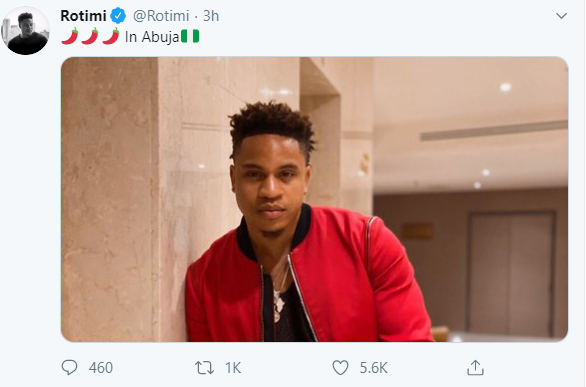Click the Rotimi display name
This screenshot has width=586, height=387.
84,16
